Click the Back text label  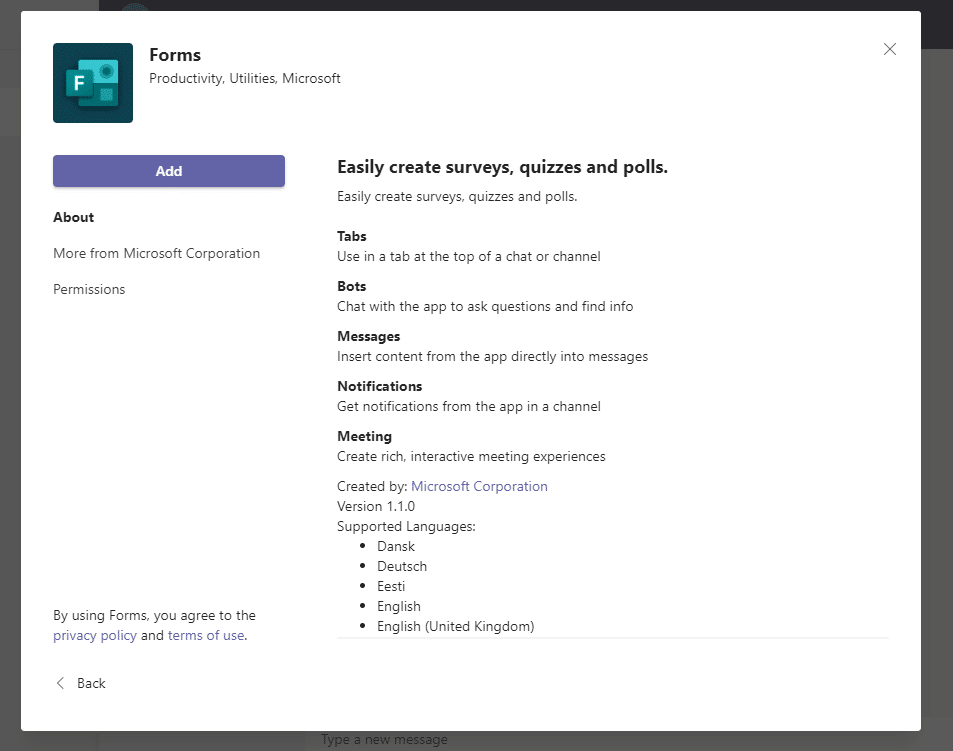pos(91,683)
